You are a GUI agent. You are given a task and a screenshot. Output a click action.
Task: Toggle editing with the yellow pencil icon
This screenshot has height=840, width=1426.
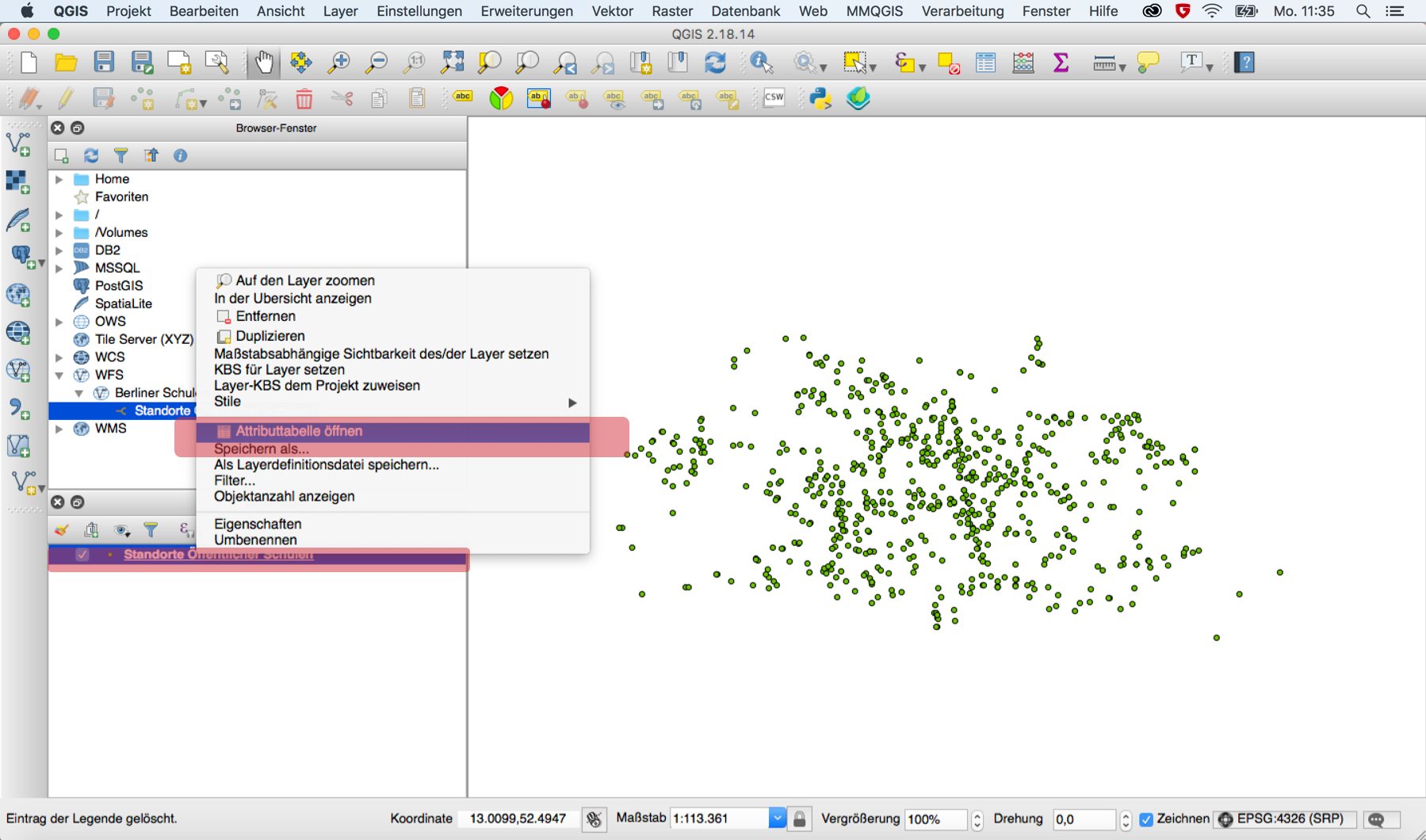[x=66, y=98]
